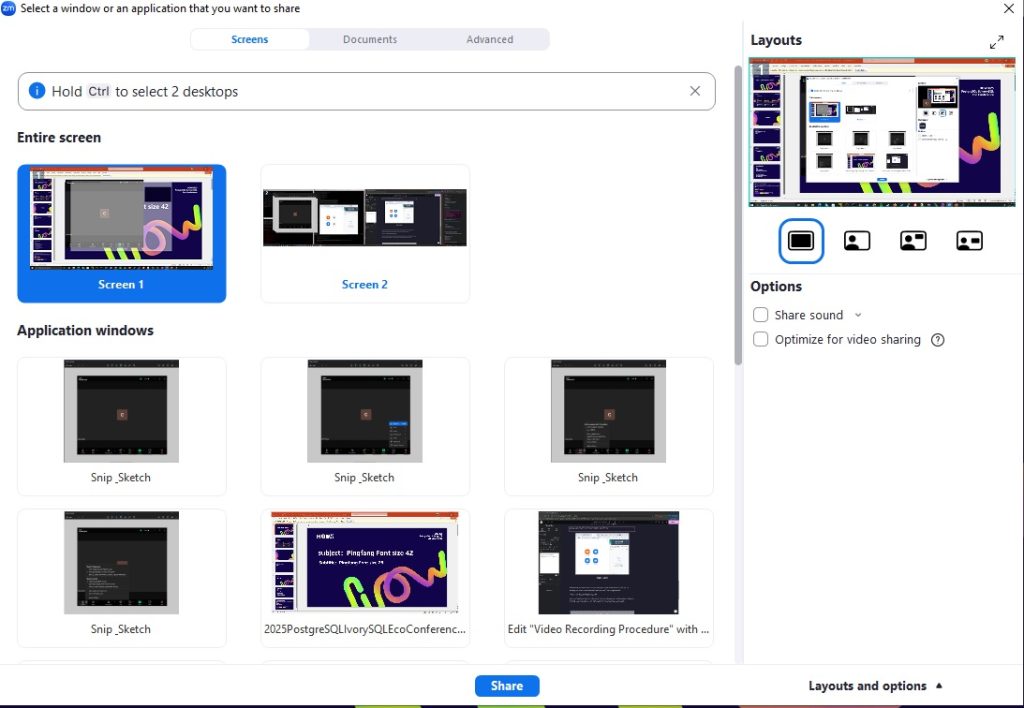Viewport: 1024px width, 708px height.
Task: Click the blue info icon in banner
Action: point(37,91)
